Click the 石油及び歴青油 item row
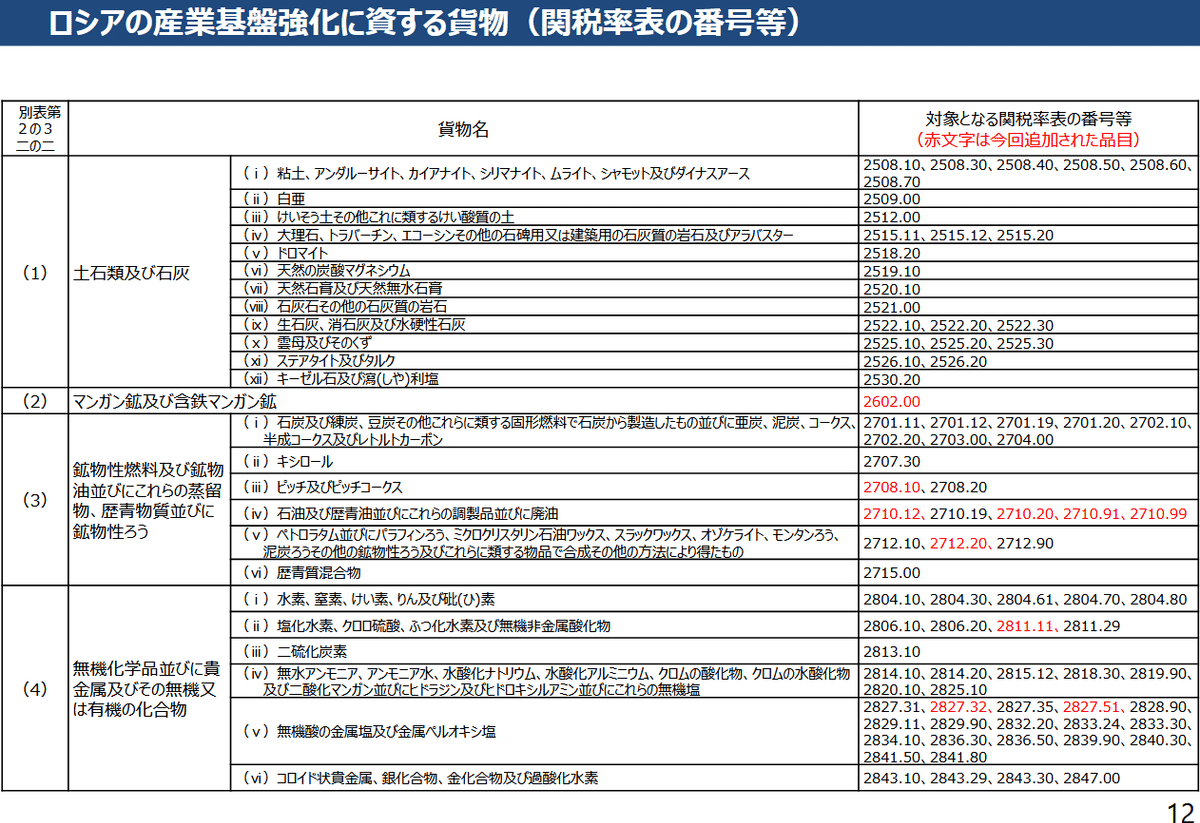The width and height of the screenshot is (1200, 823). point(544,513)
